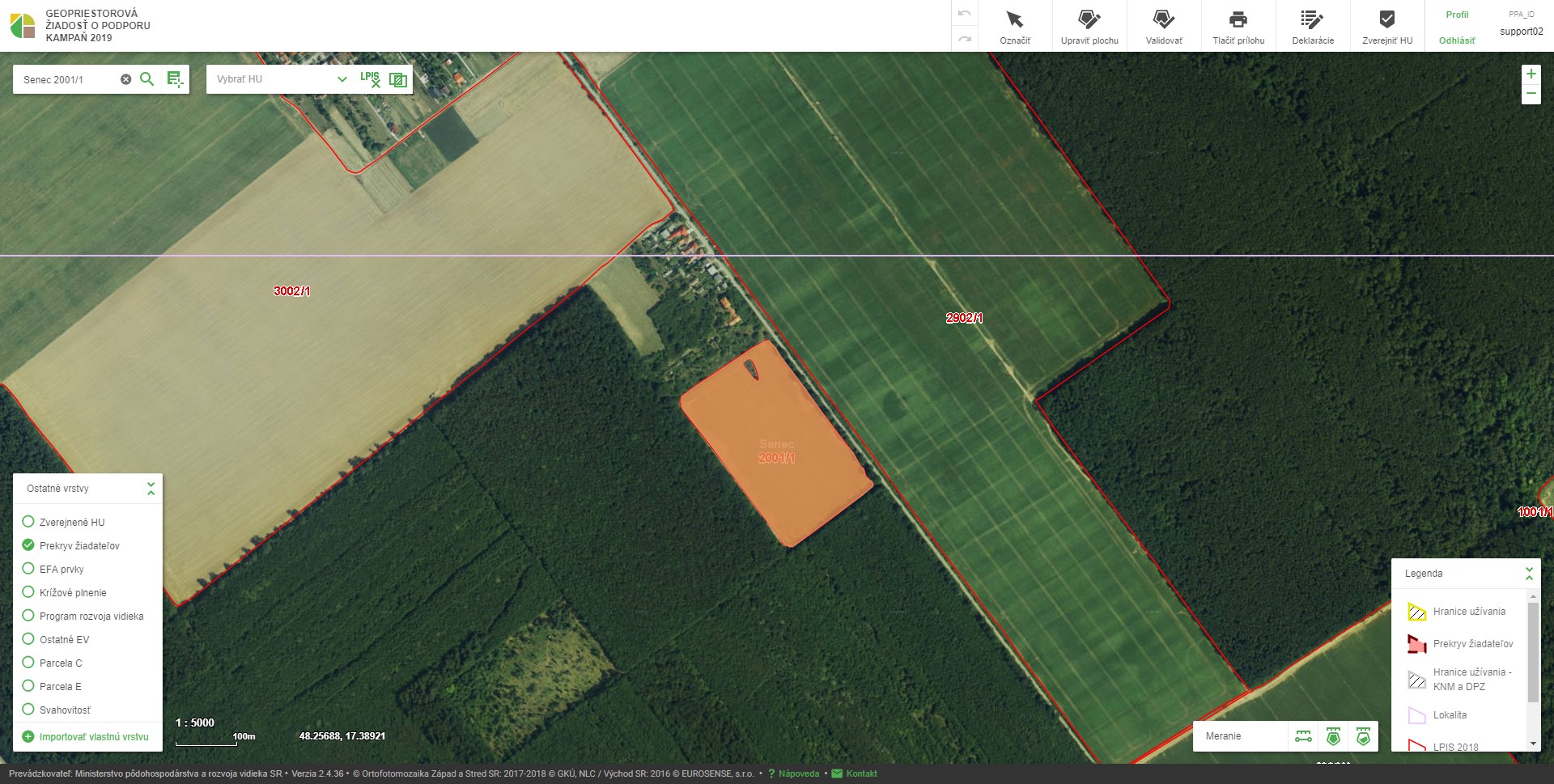Screen dimensions: 1554x784
Task: Enable the Krížové plnenie layer
Action: click(x=28, y=592)
